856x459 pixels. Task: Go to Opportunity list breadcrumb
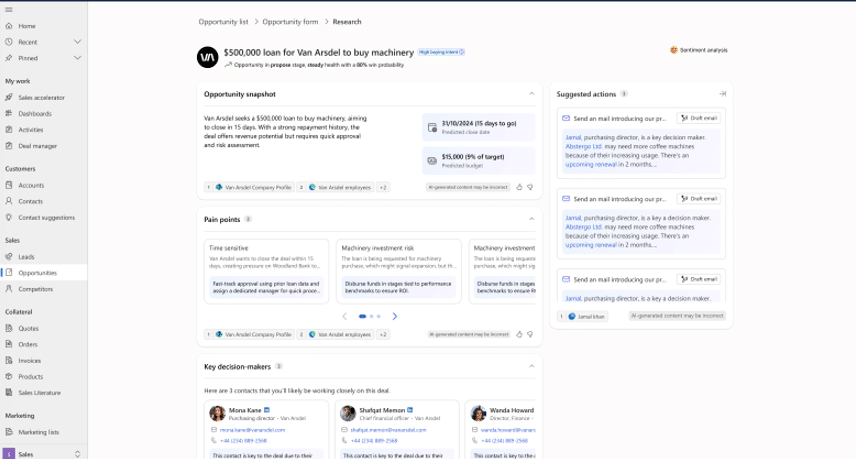(x=223, y=21)
